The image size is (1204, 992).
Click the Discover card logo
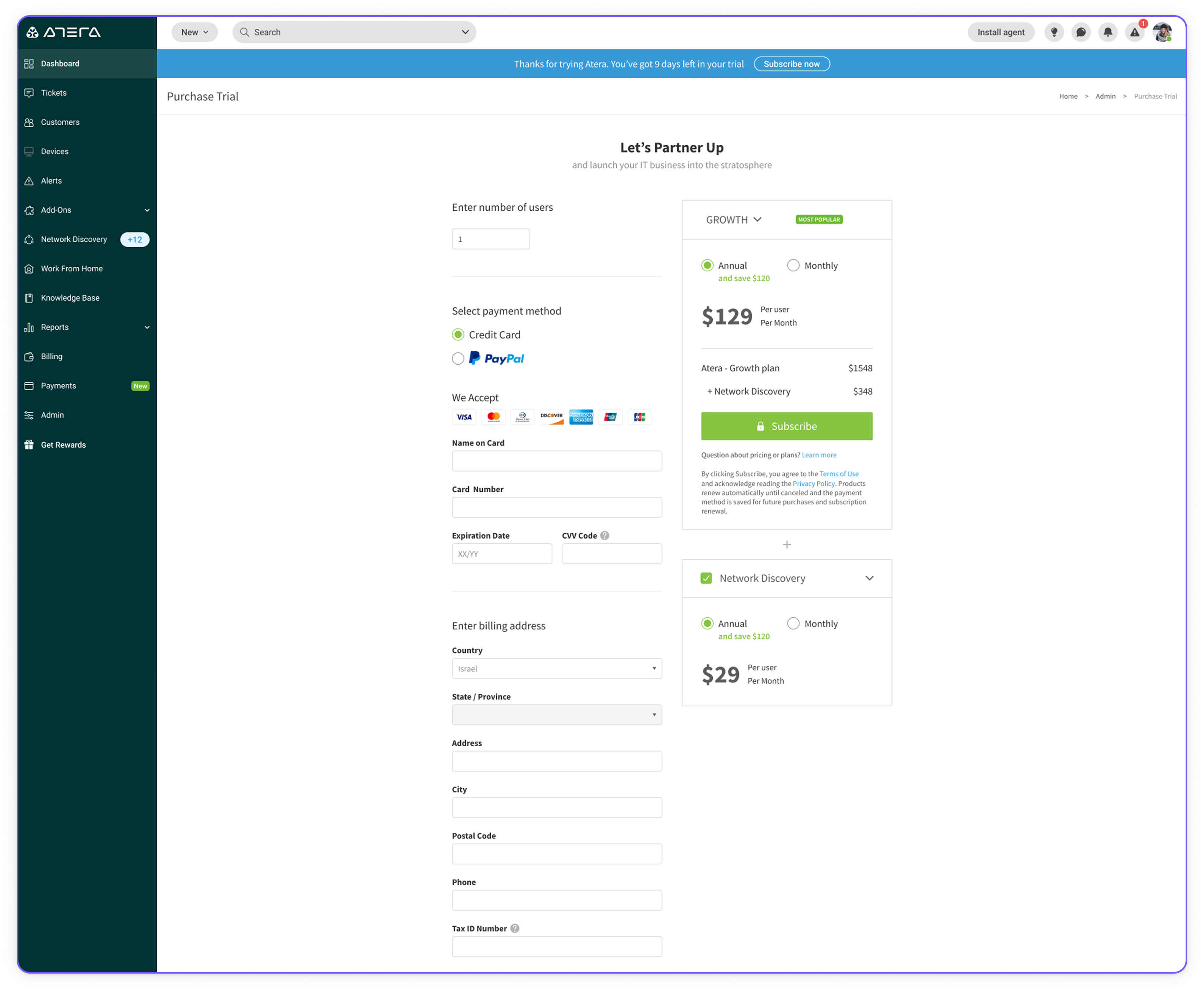[x=552, y=417]
